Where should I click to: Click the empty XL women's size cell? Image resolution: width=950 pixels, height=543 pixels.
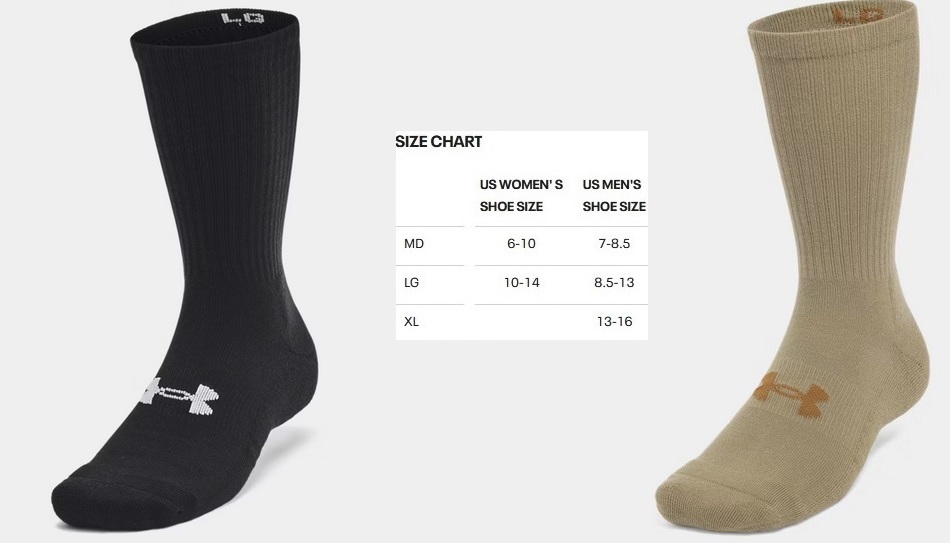522,322
